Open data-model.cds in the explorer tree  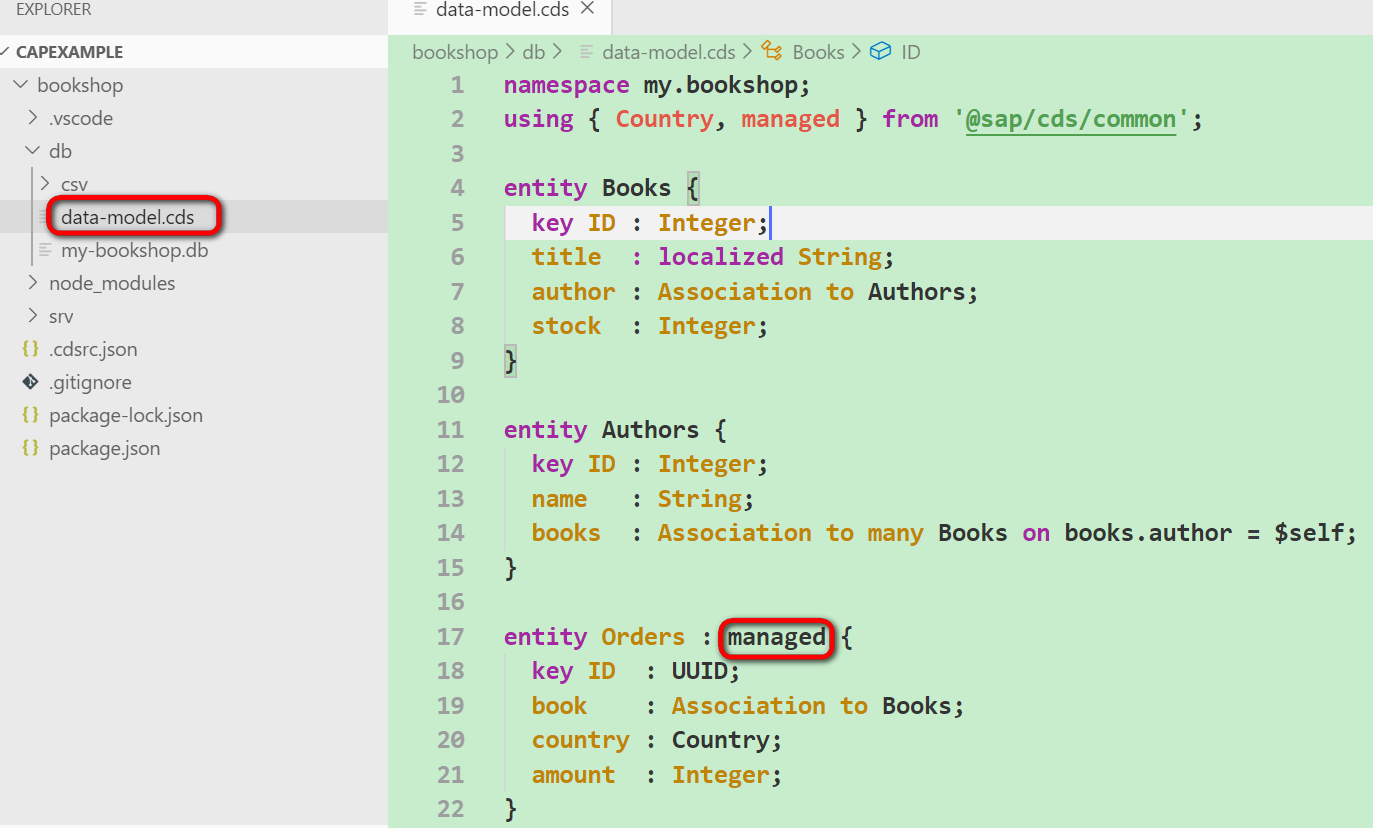click(127, 217)
